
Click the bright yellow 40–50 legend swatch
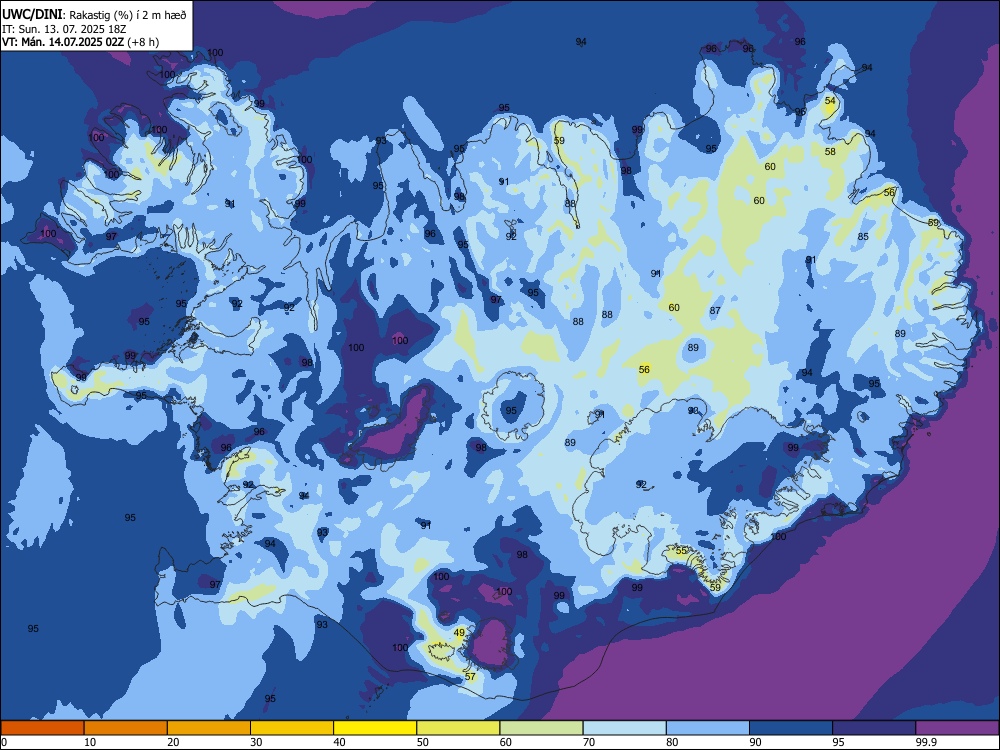375,728
